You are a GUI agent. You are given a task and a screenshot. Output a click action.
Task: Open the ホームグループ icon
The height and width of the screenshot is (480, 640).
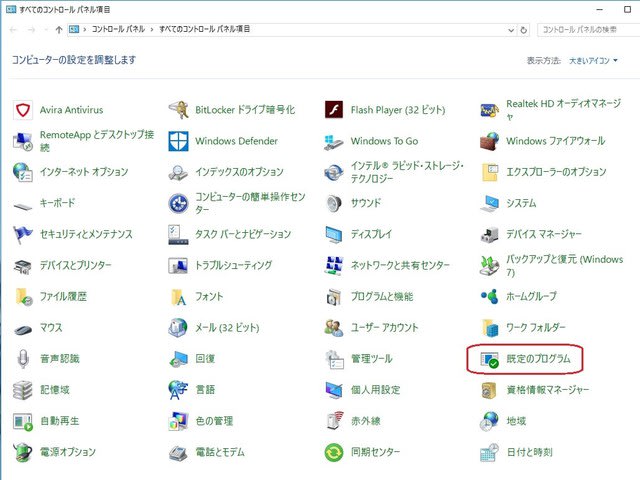(x=489, y=296)
